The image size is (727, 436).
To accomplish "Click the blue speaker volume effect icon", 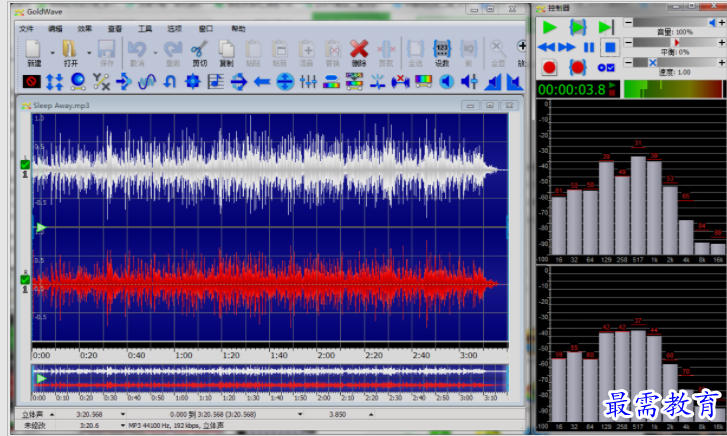I will (446, 82).
